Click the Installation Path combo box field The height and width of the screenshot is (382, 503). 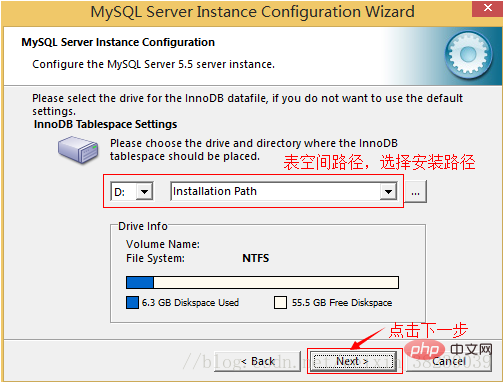(x=284, y=192)
